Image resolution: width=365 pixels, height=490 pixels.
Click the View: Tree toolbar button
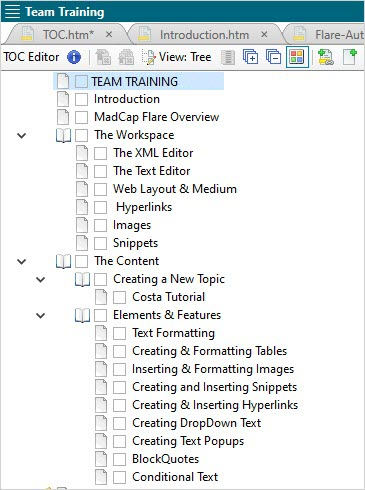[x=177, y=57]
